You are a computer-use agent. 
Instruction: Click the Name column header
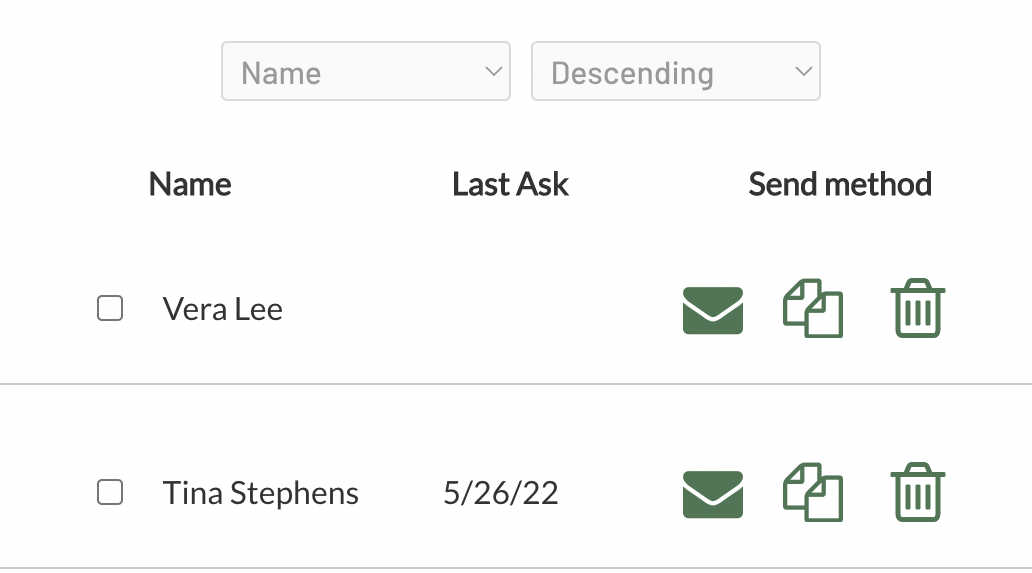[x=190, y=184]
